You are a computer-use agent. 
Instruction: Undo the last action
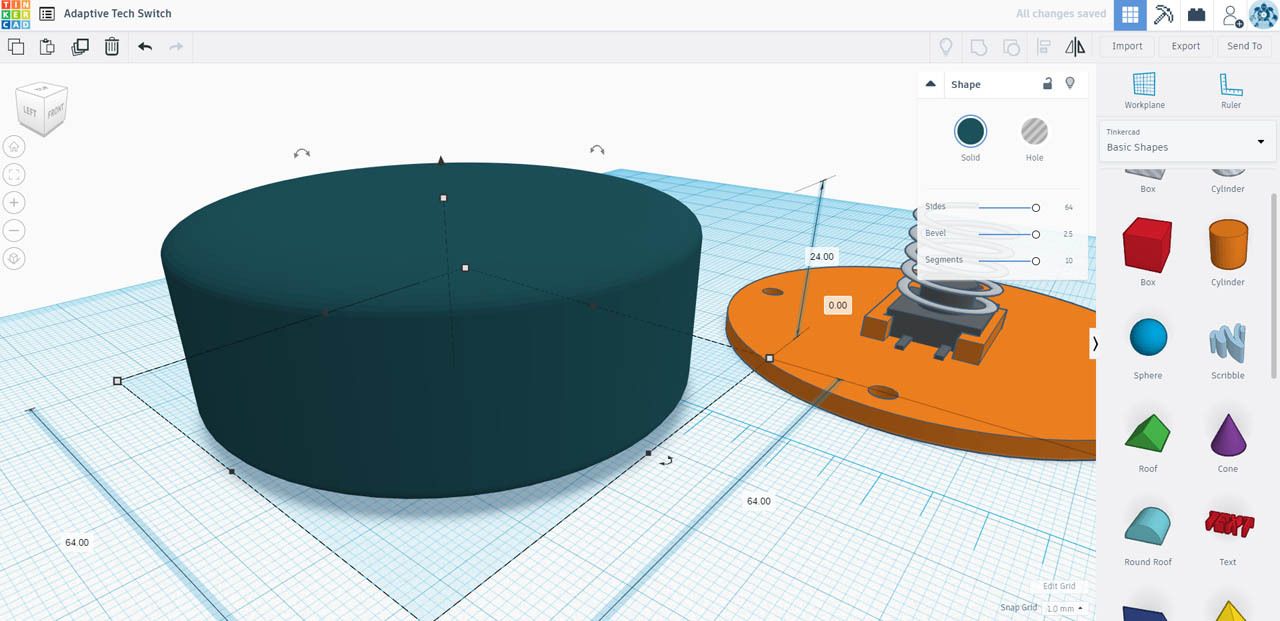143,46
